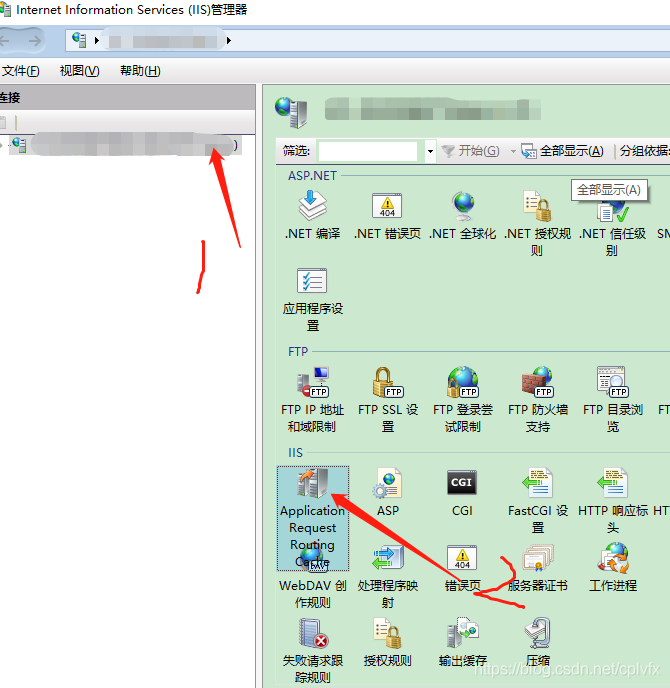Screen dimensions: 670x688
Task: Select the server node in connections tree
Action: 124,144
